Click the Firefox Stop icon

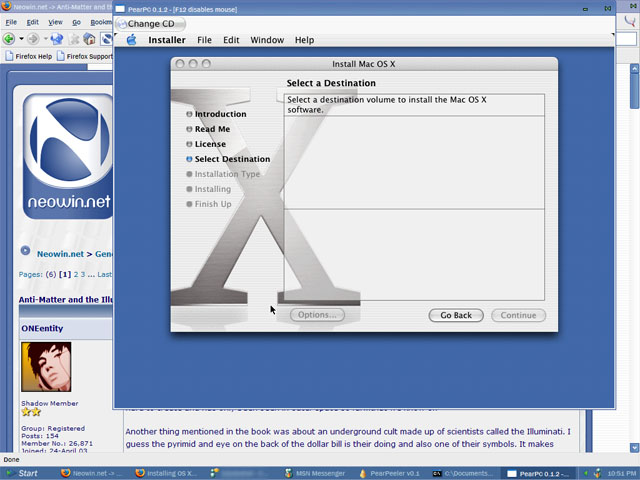point(74,39)
